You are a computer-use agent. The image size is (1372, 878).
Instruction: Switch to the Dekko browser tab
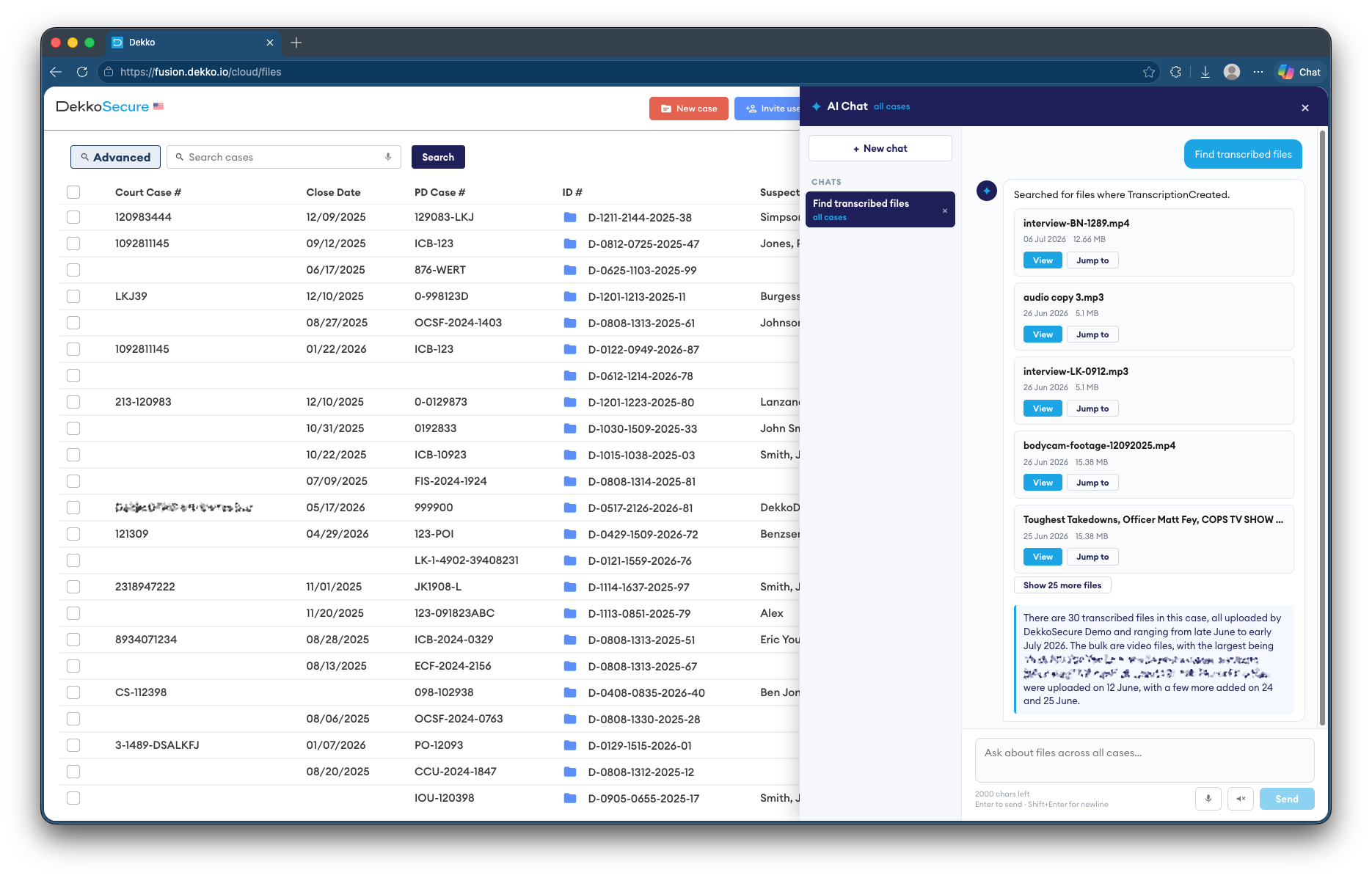point(194,43)
